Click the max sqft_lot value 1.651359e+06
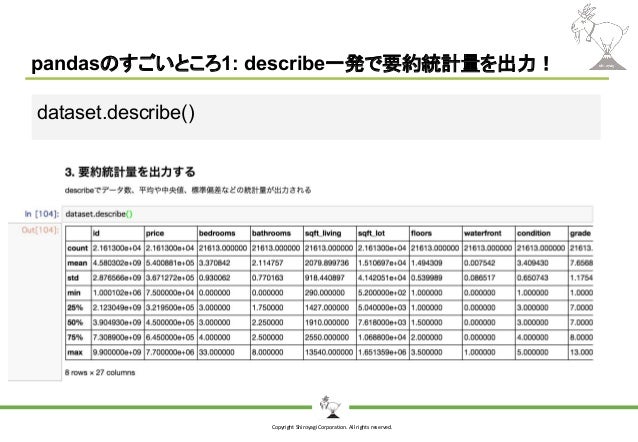This screenshot has width=638, height=442. (x=382, y=352)
